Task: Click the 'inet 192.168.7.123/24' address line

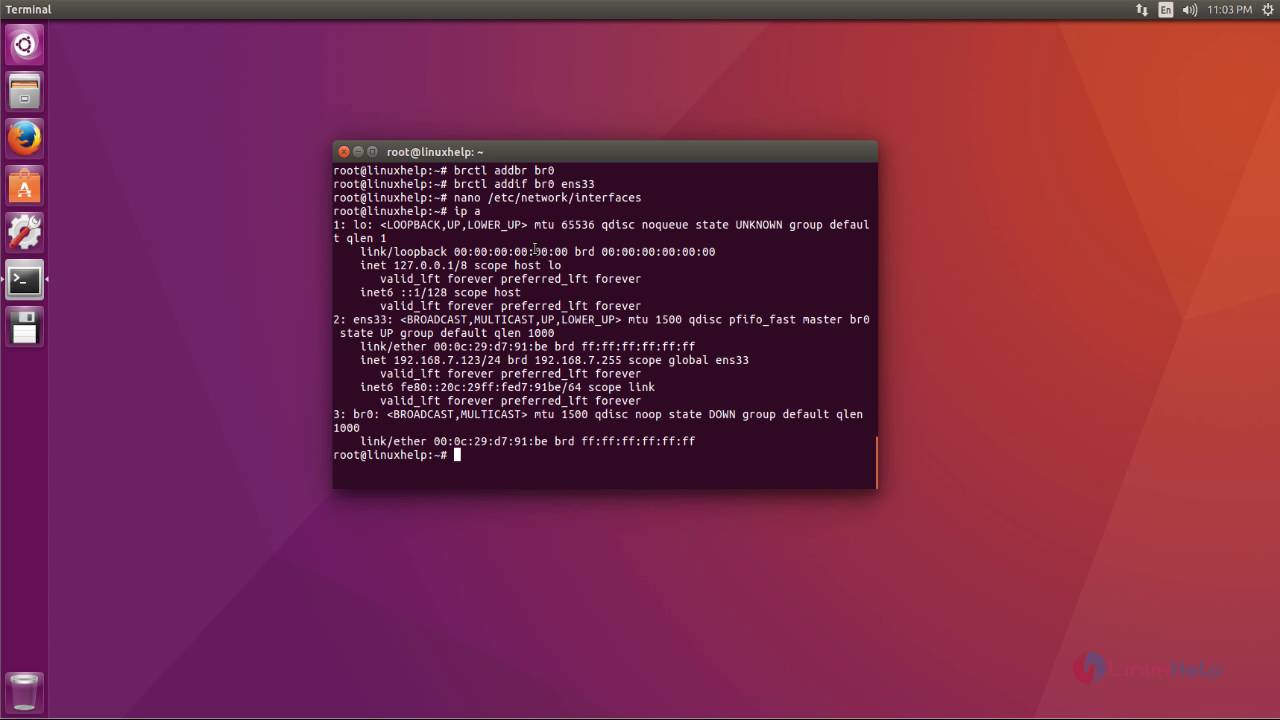Action: click(554, 360)
